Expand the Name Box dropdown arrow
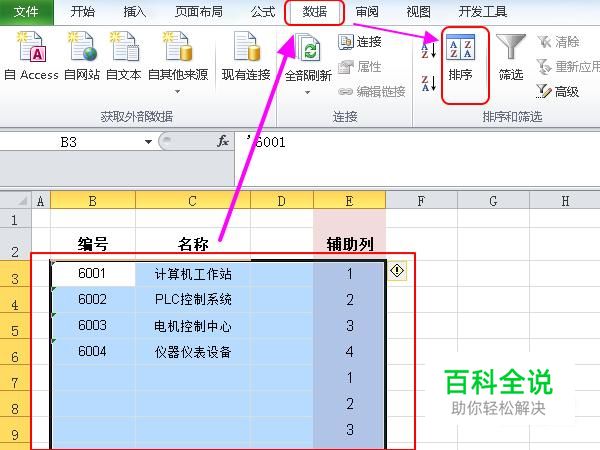The width and height of the screenshot is (600, 450). click(x=148, y=142)
